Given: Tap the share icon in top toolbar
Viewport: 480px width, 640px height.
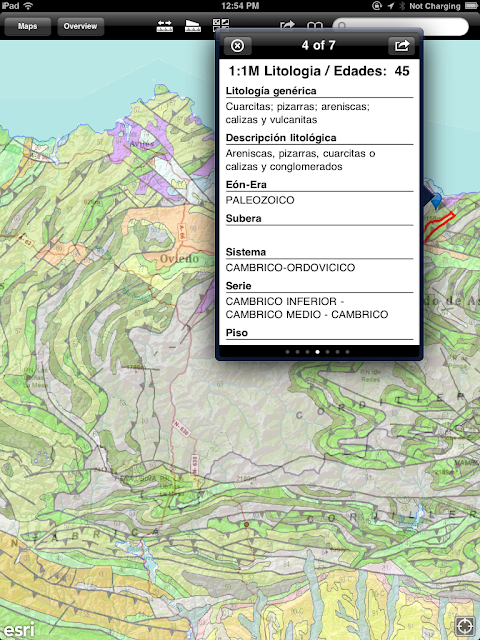Looking at the screenshot, I should point(287,25).
